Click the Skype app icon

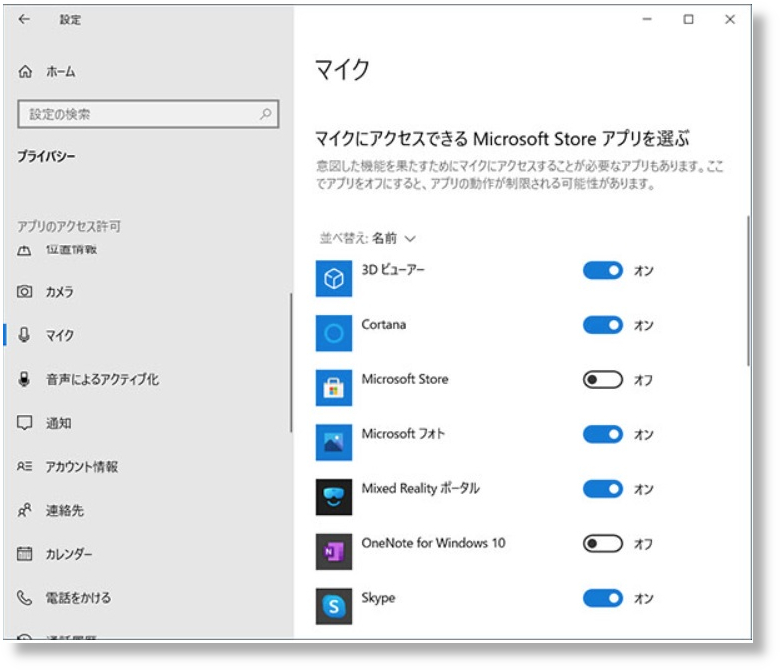[x=334, y=606]
